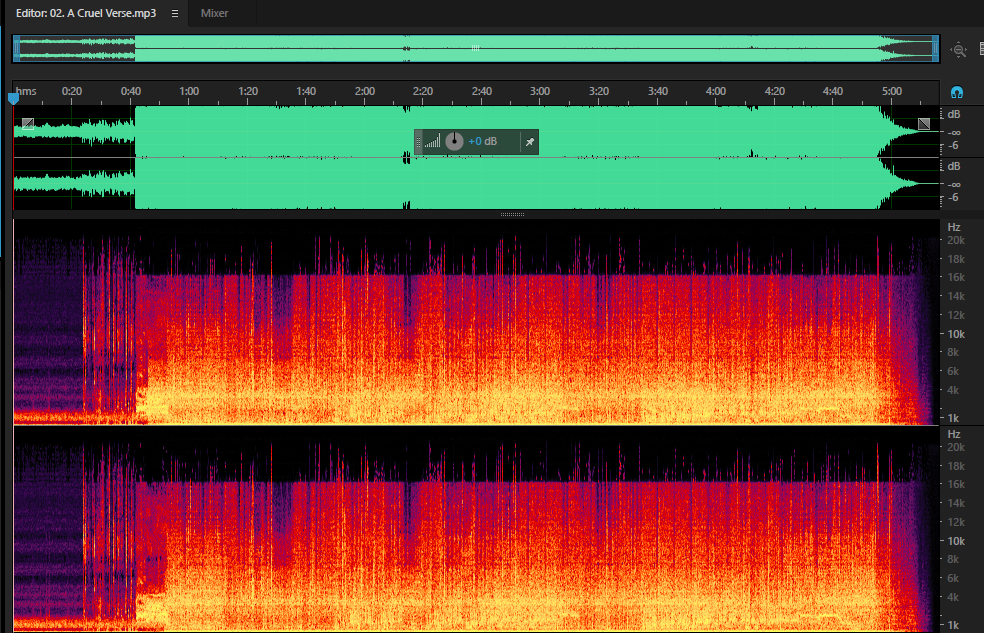
Task: Click the center grip of the overview navigator
Action: [476, 48]
